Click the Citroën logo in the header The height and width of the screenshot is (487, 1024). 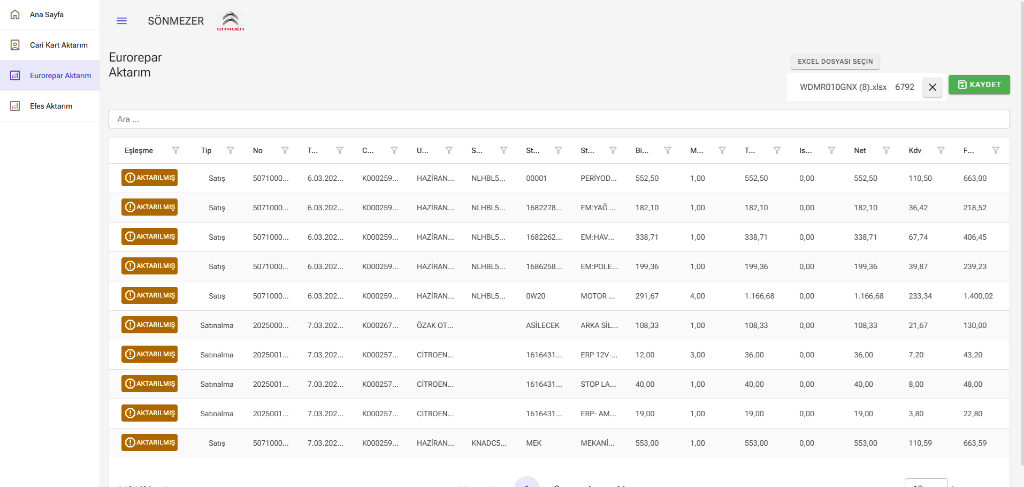[231, 21]
